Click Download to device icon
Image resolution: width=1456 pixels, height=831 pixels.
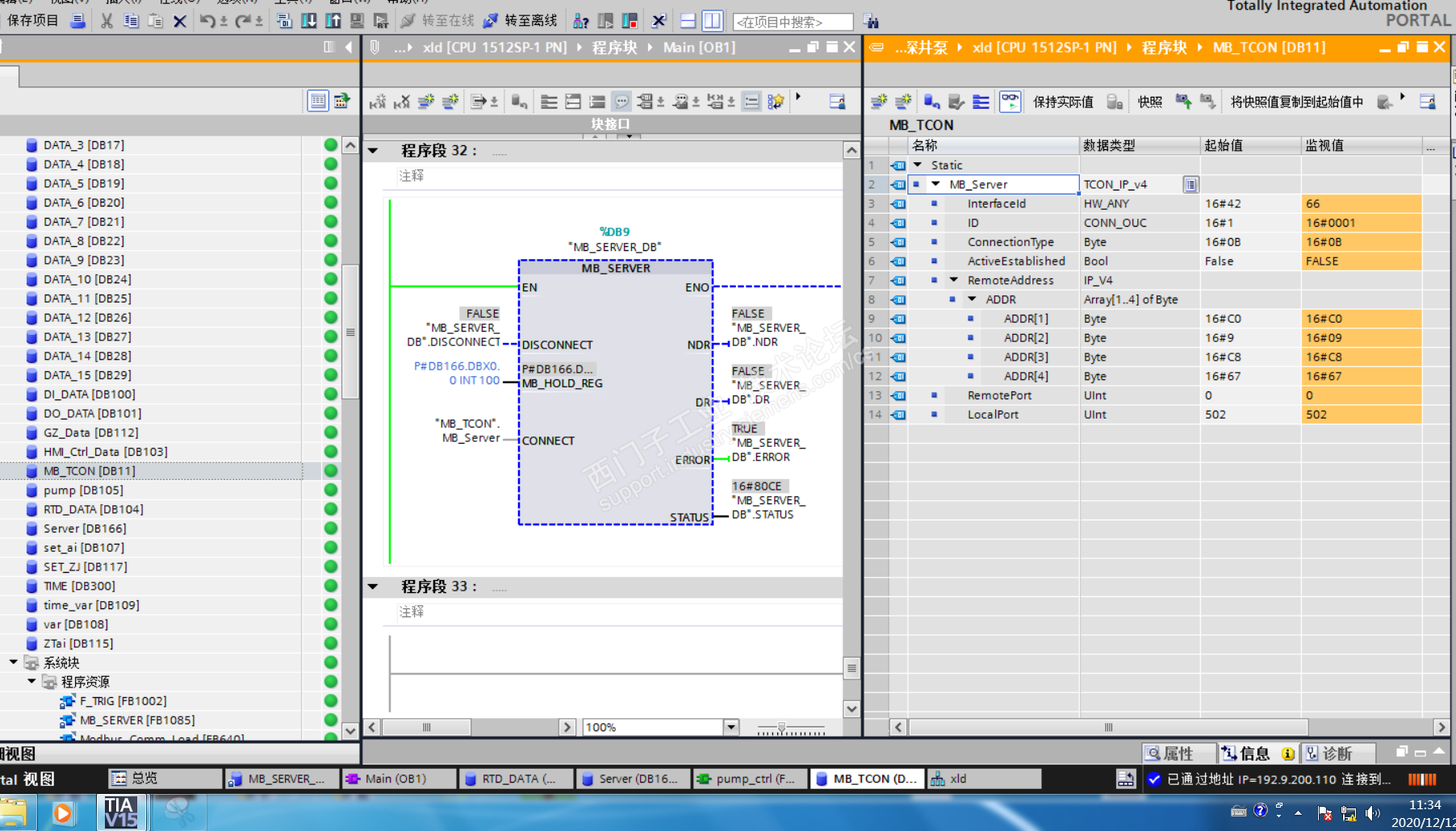point(308,21)
